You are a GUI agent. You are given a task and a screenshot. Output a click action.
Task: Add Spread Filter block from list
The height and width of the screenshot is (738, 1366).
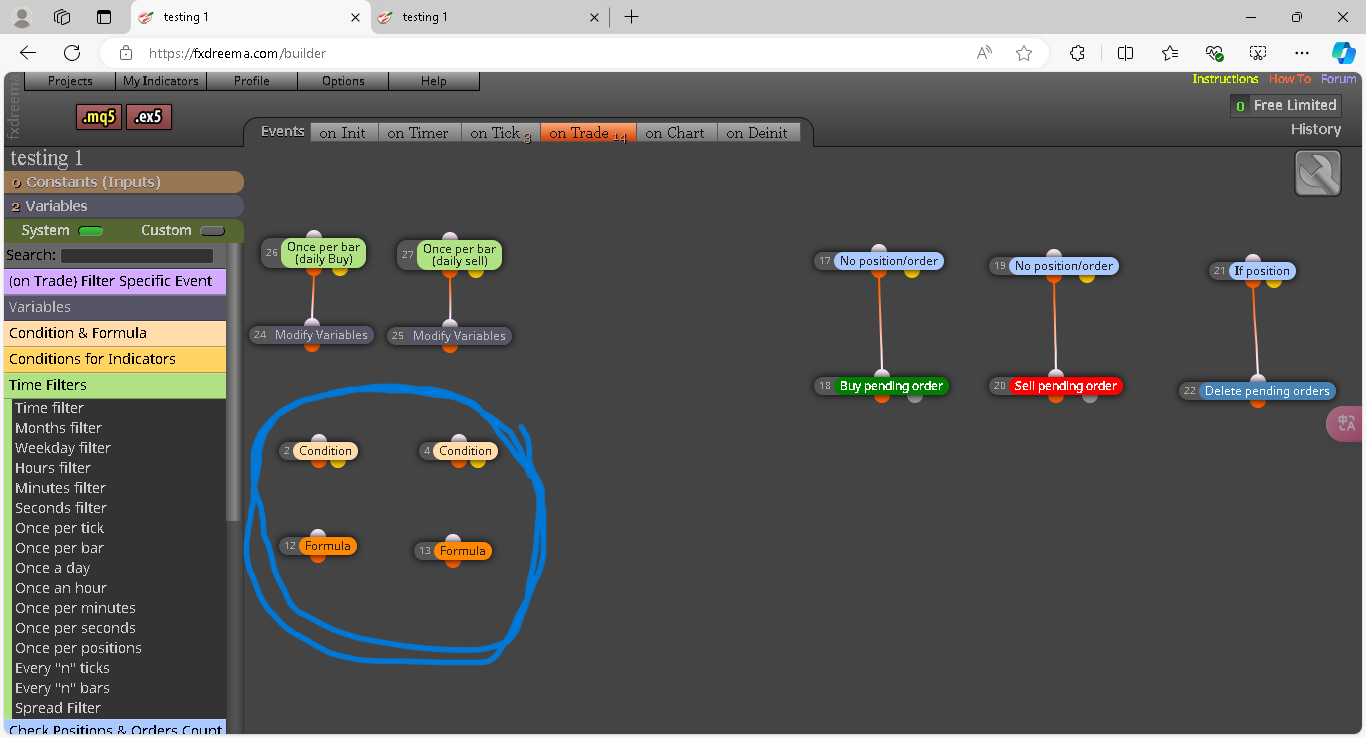58,708
